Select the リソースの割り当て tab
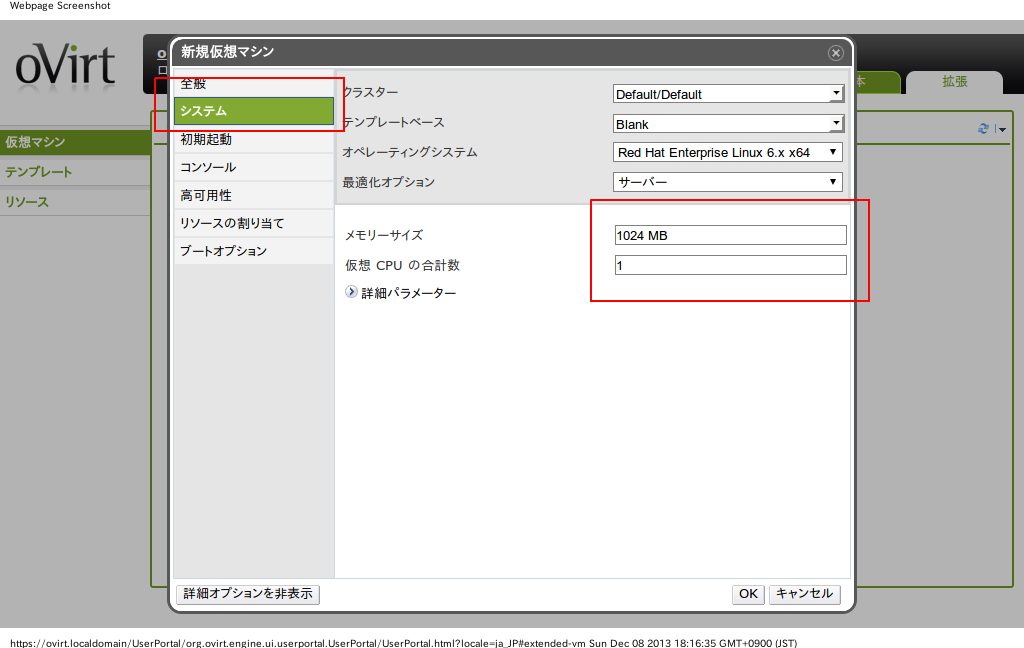Image resolution: width=1024 pixels, height=648 pixels. pyautogui.click(x=232, y=223)
